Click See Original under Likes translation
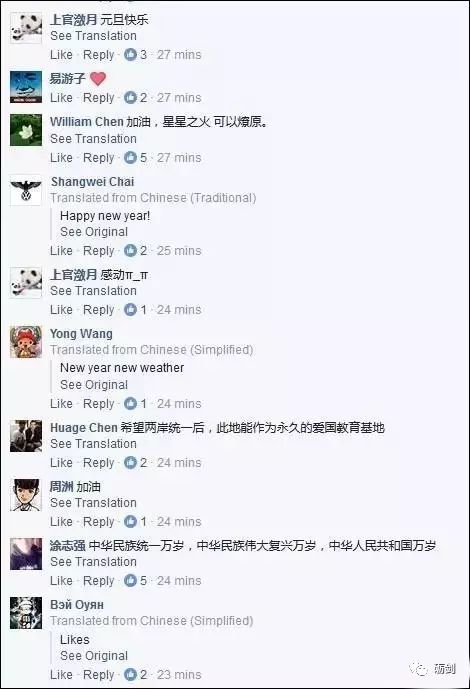The width and height of the screenshot is (470, 689). coord(94,656)
